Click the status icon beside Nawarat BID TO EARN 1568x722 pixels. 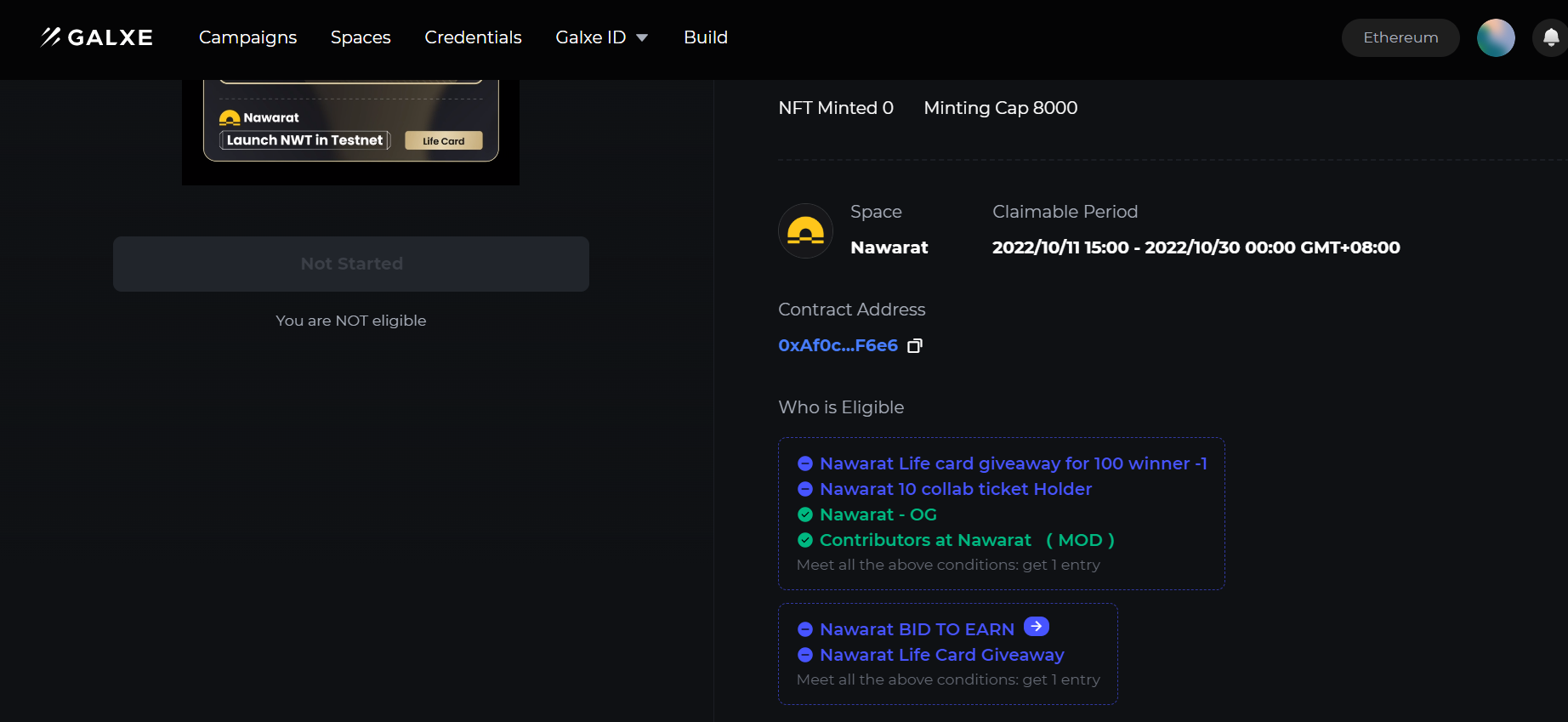[x=805, y=629]
